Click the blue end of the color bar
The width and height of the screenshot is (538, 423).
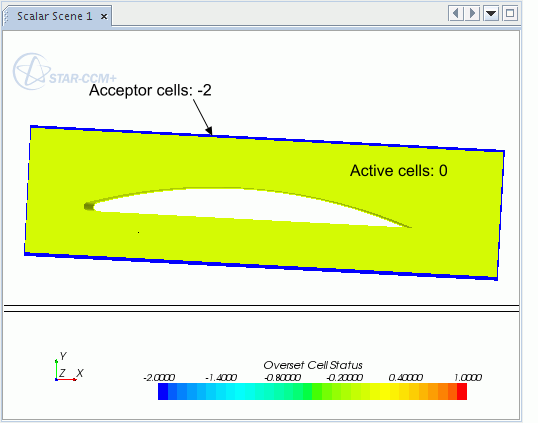coord(163,391)
